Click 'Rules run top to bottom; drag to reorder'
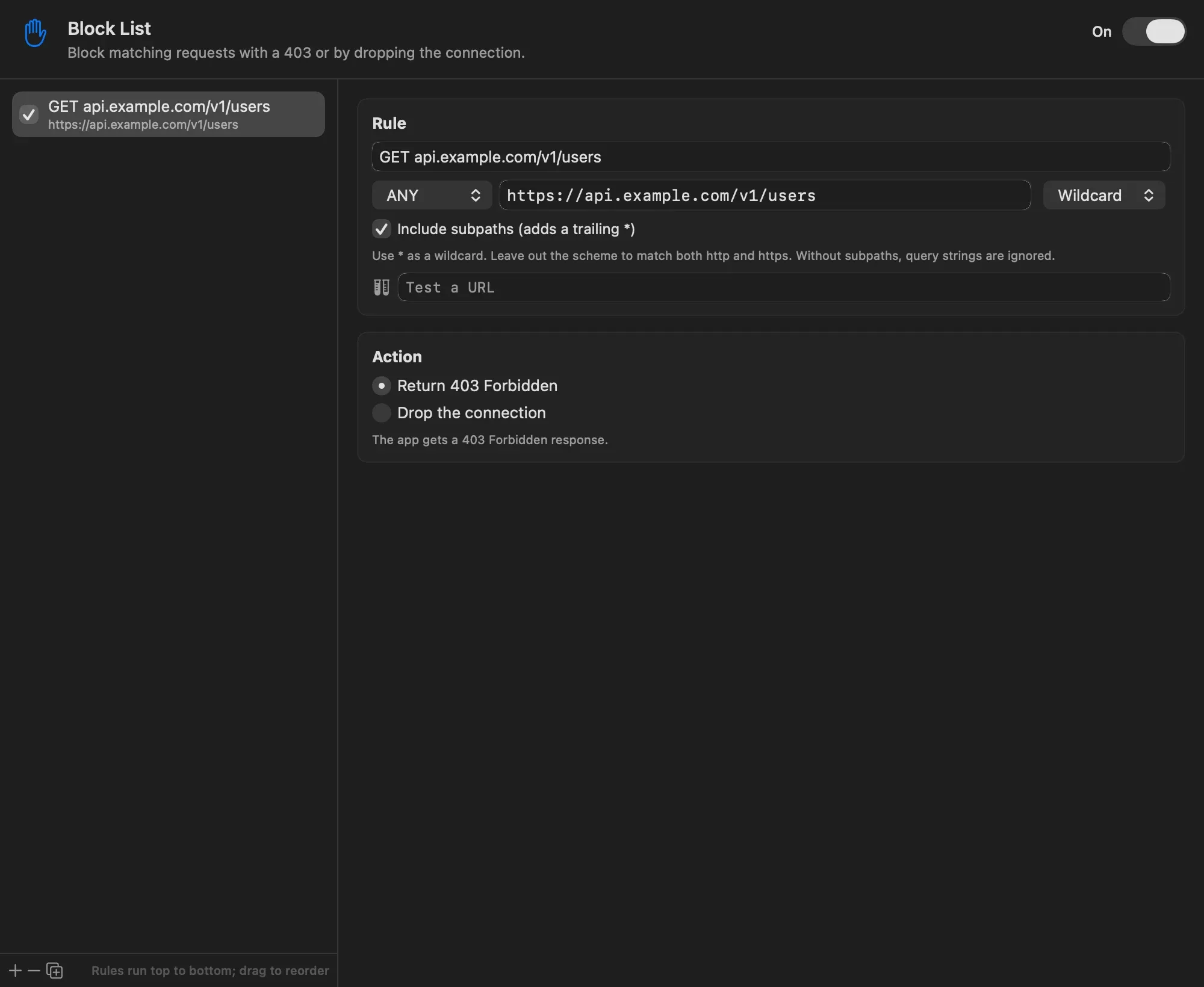 tap(210, 971)
